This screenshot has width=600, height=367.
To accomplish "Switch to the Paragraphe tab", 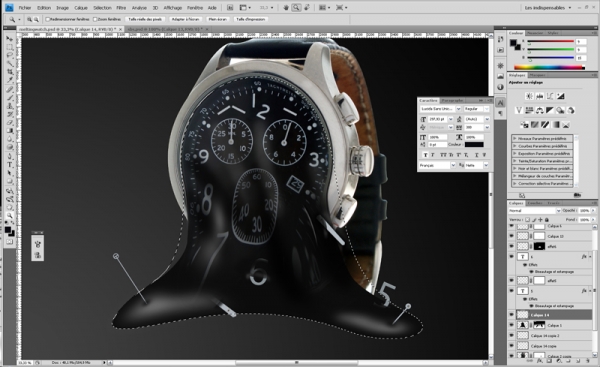I will click(x=452, y=101).
